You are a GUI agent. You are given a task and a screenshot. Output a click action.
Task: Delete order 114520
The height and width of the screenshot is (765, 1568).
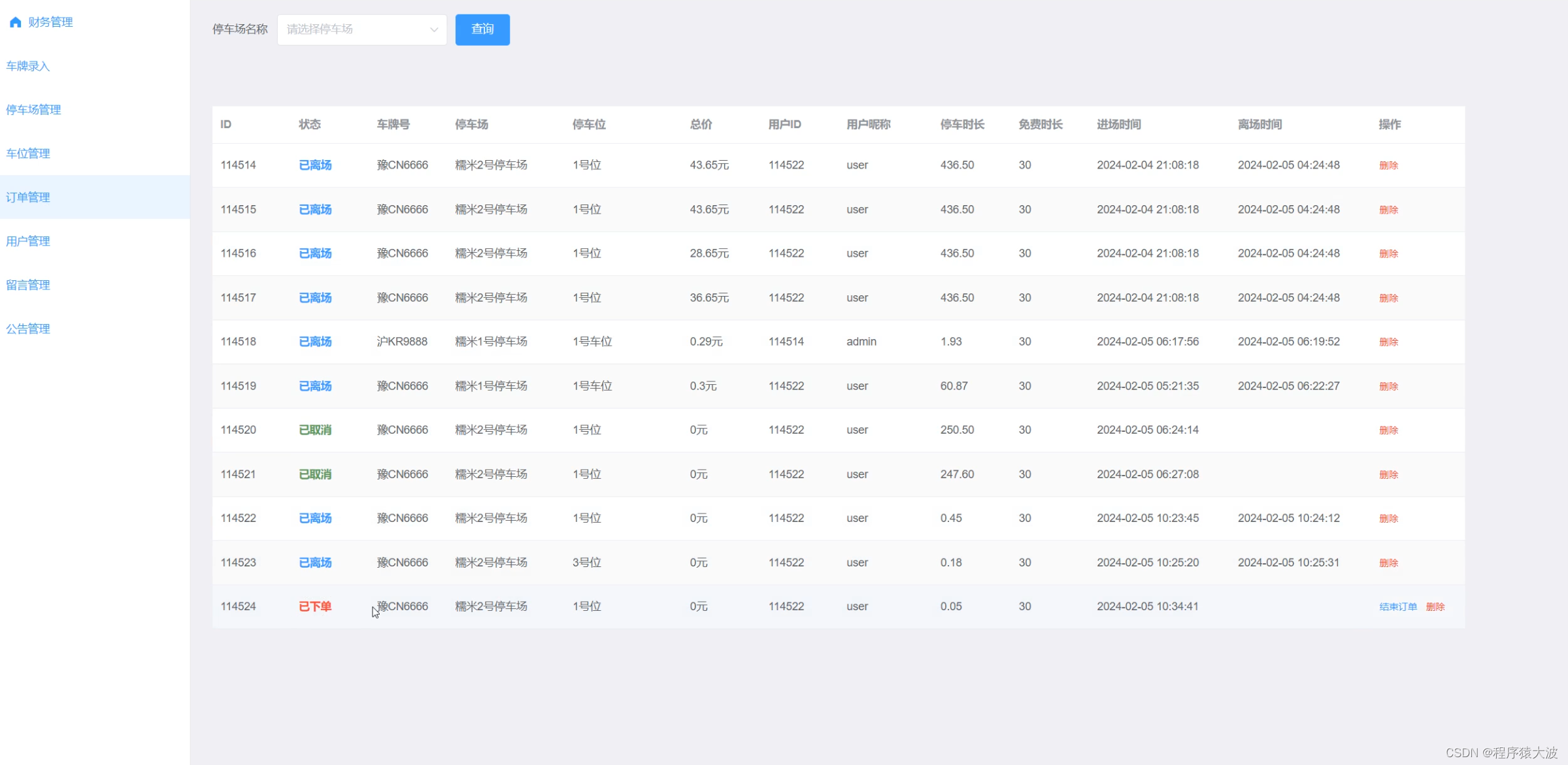point(1388,430)
